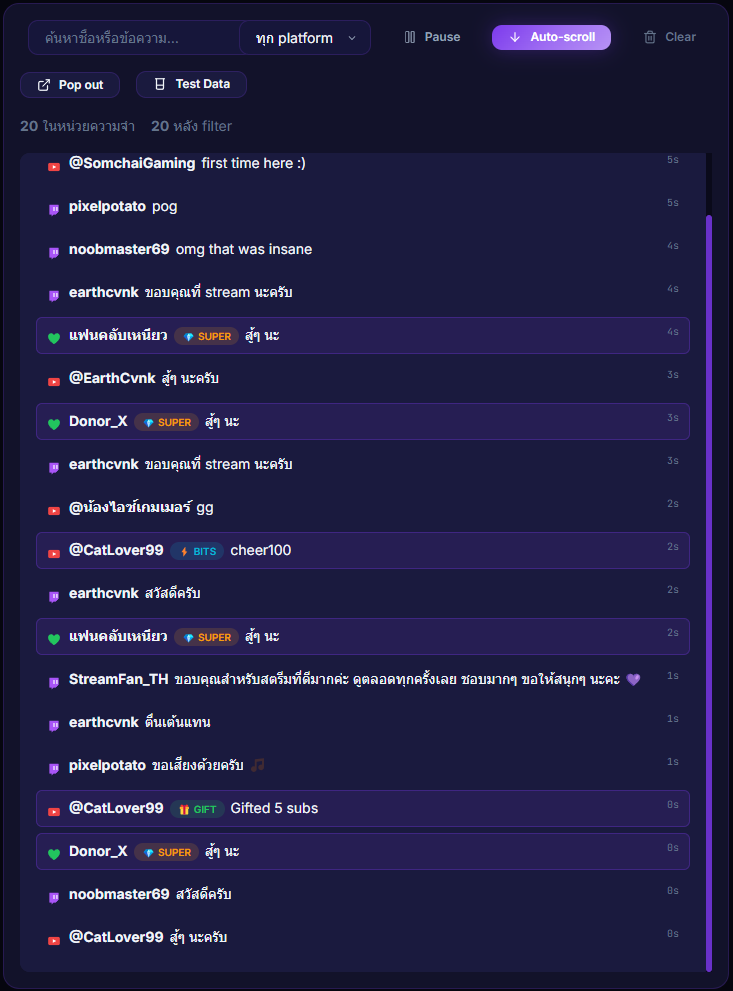Open the ทุก platform dropdown

(303, 36)
